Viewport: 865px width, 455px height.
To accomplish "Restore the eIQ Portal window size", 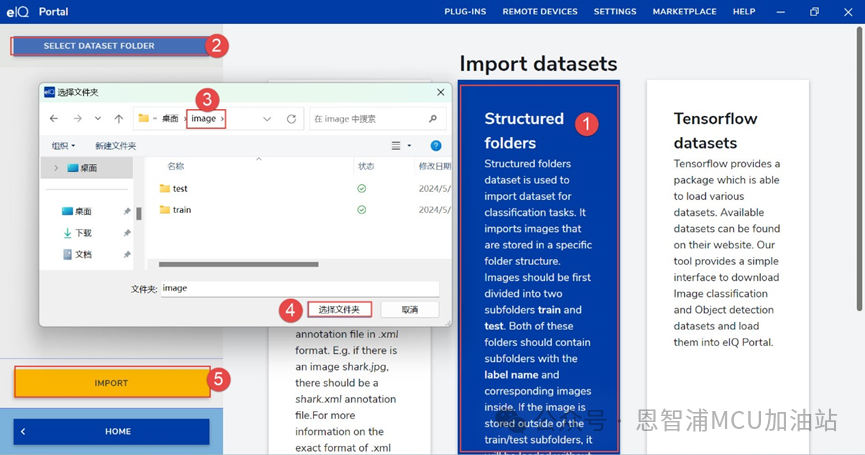I will click(814, 12).
